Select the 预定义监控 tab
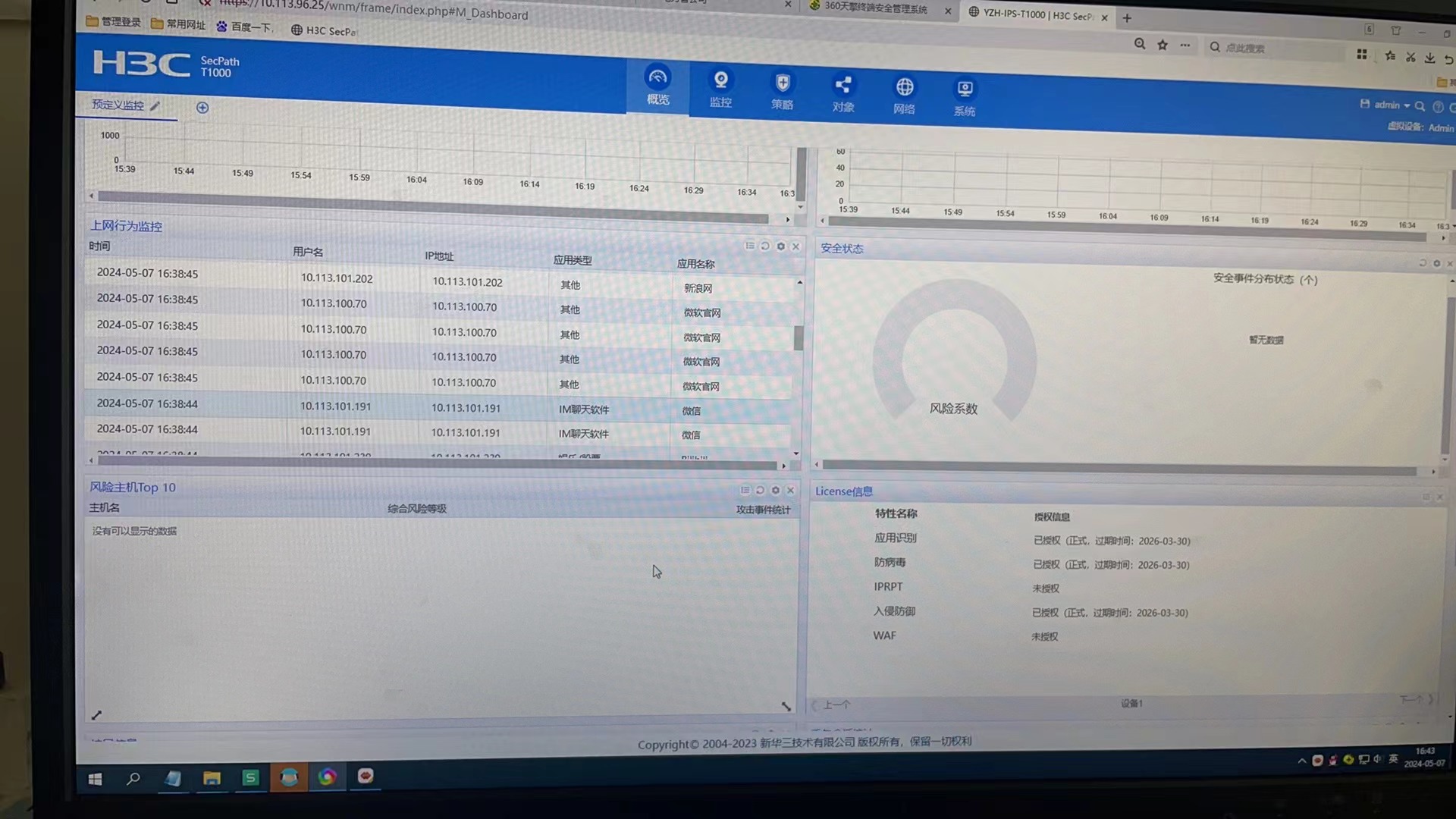Viewport: 1456px width, 819px height. click(x=118, y=105)
